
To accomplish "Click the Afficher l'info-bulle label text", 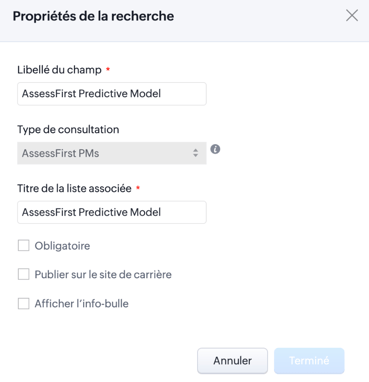I will point(81,304).
